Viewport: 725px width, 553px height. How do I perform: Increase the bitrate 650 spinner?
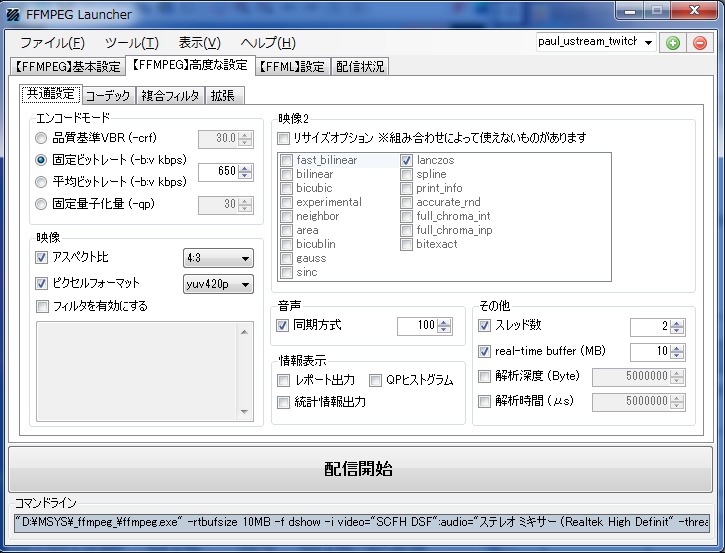click(x=245, y=168)
